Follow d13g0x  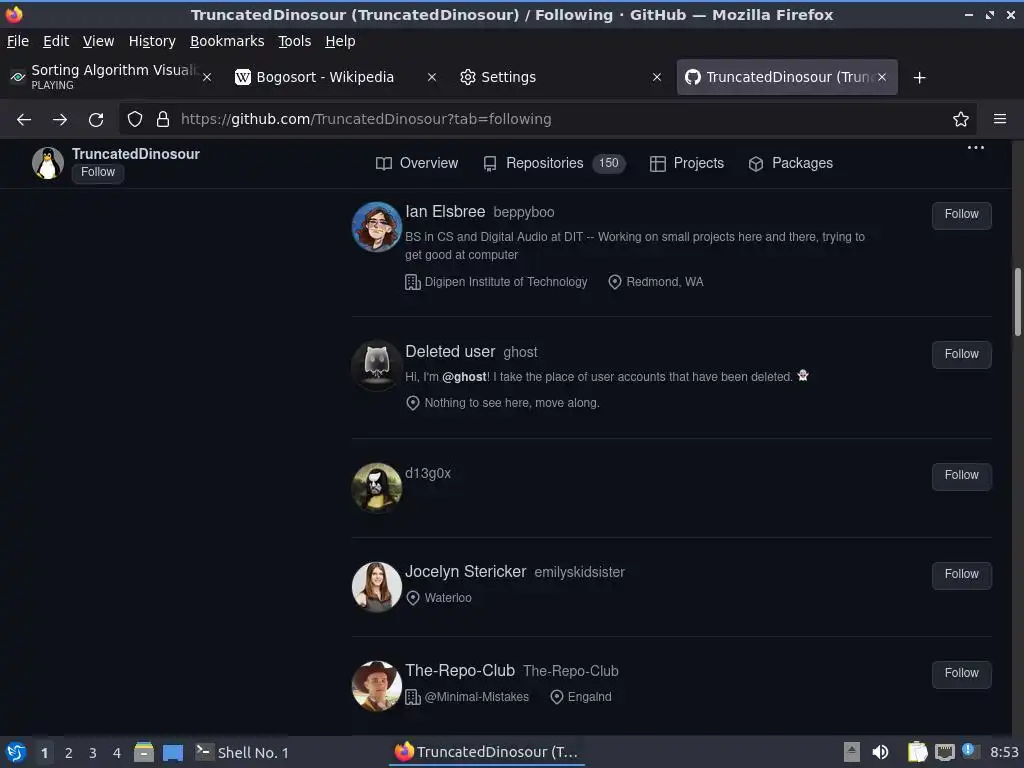tap(961, 476)
